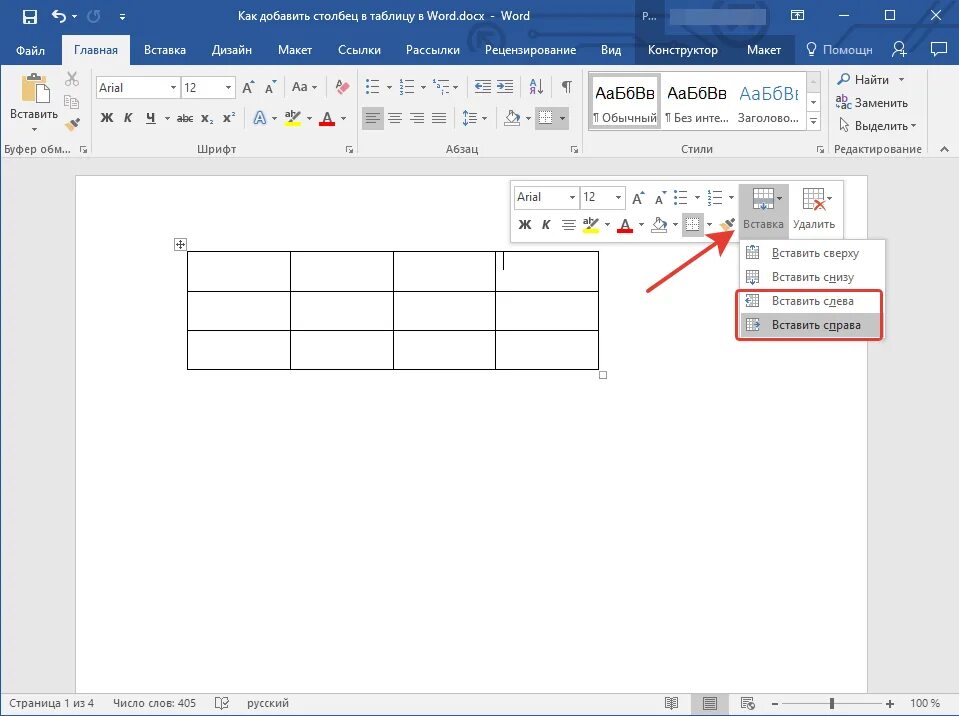Decrease font size in ribbon Font group
This screenshot has height=716, width=959.
(x=270, y=87)
